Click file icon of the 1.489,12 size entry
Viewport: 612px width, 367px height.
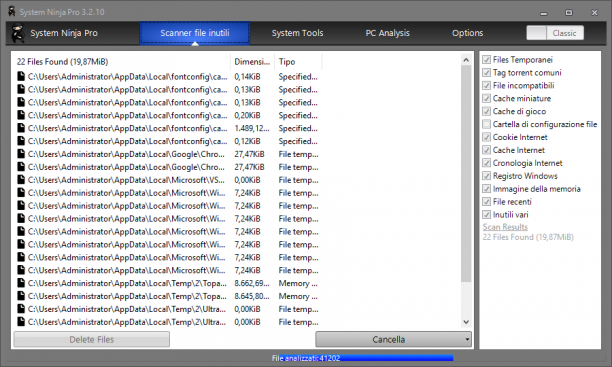point(21,128)
